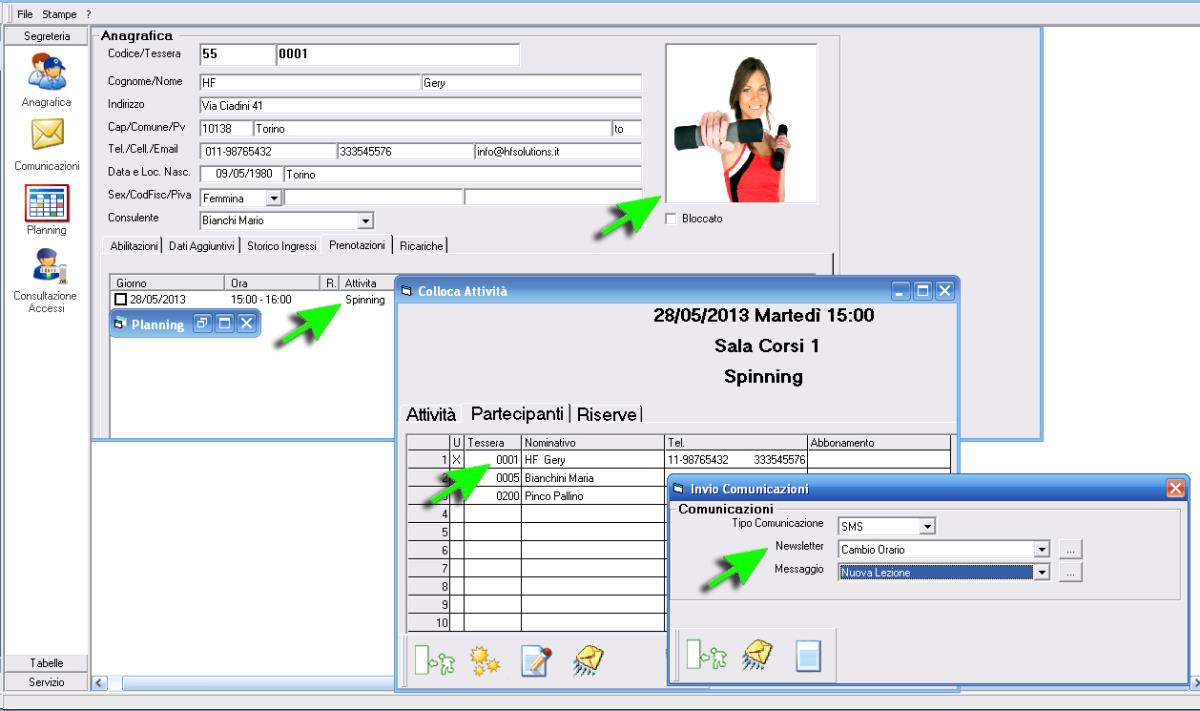Click the sun icons in Colloca Attività toolbar
This screenshot has height=711, width=1200.
pyautogui.click(x=484, y=660)
